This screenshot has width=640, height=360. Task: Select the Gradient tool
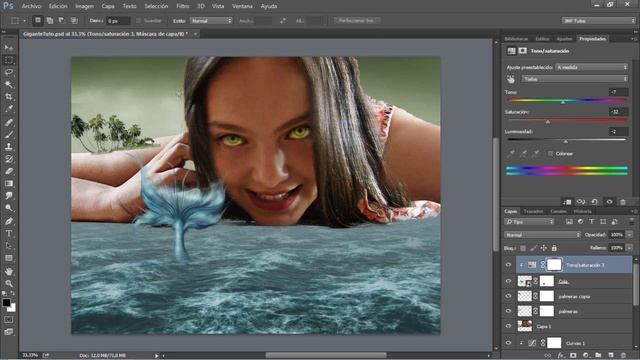tap(9, 183)
